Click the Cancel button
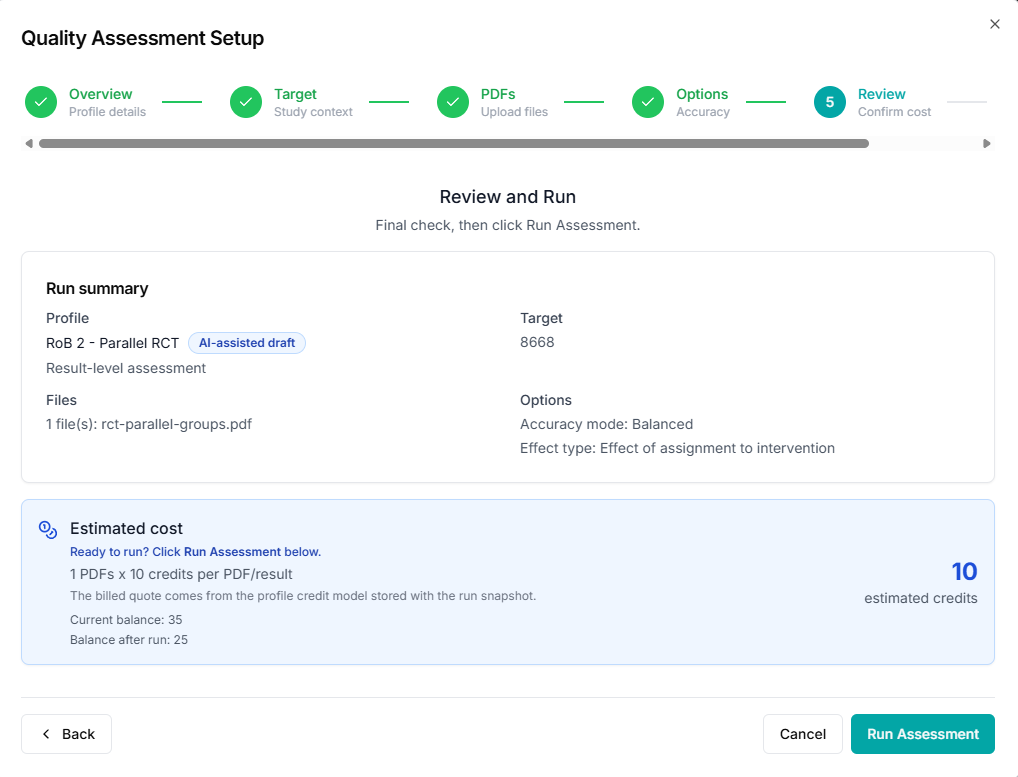The image size is (1018, 777). pos(802,734)
